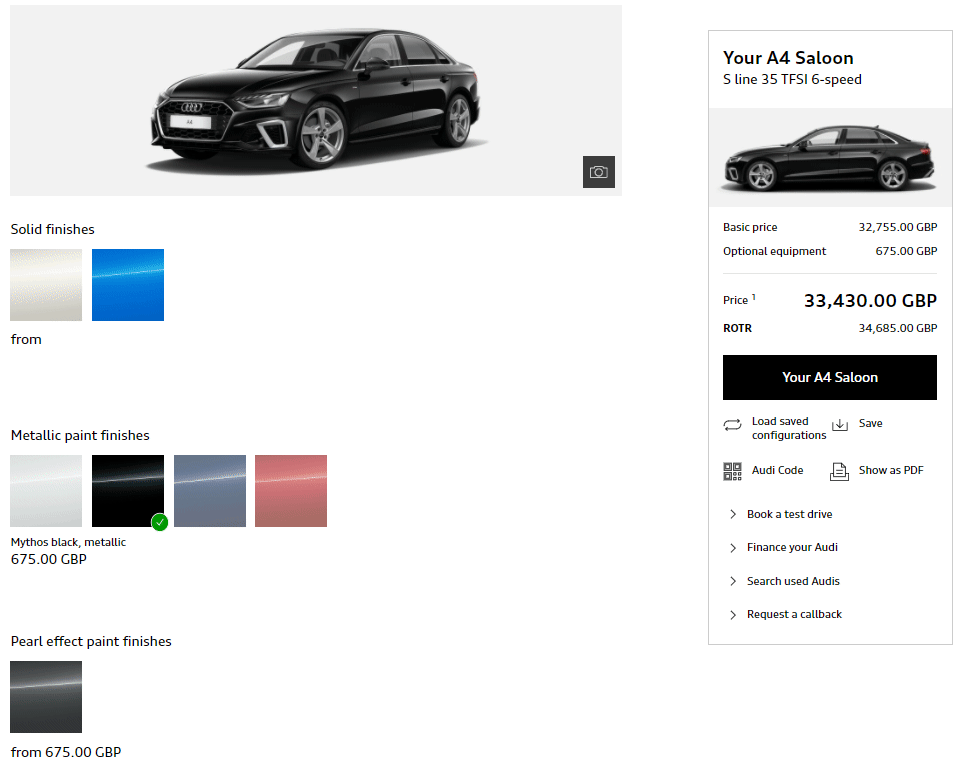Expand the Request a callback chevron

(x=733, y=614)
